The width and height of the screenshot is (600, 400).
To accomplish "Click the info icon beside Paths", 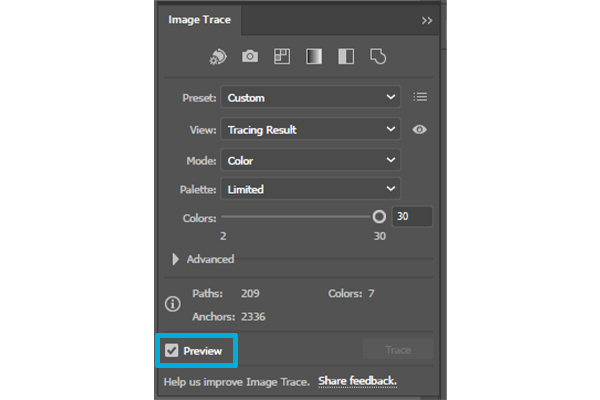I will coord(172,303).
